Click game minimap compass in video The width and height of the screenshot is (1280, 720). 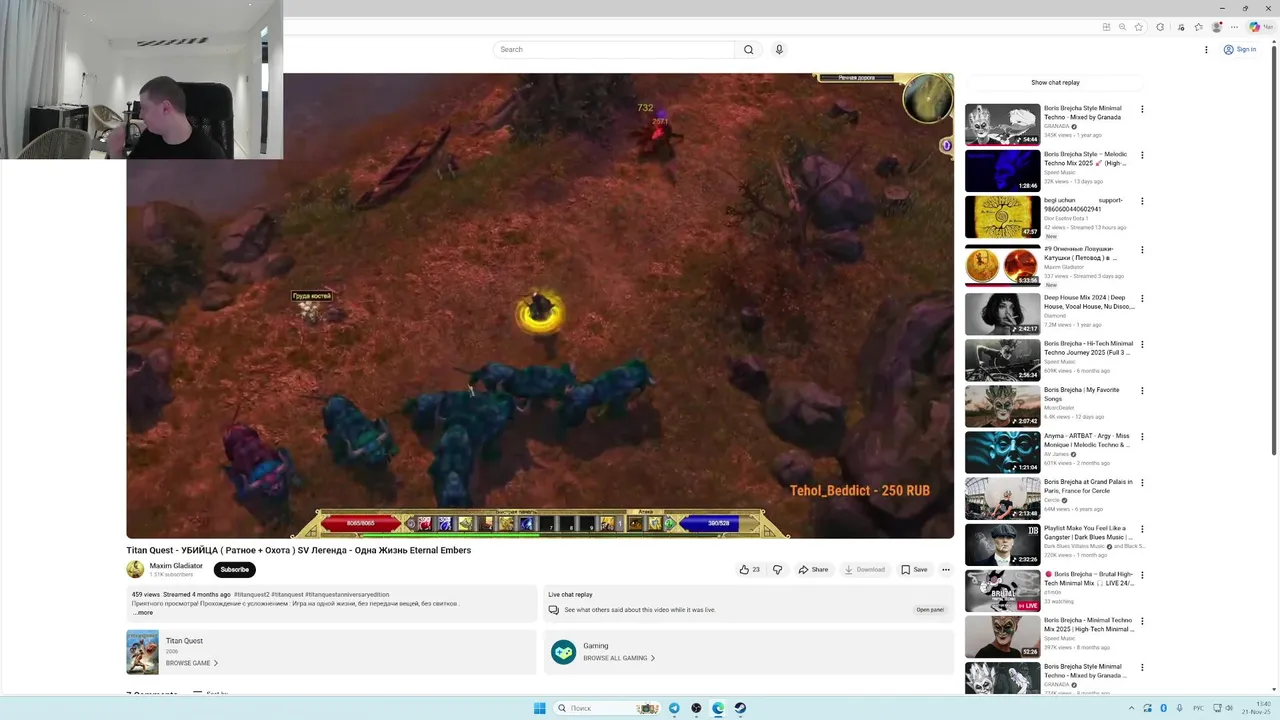pos(927,97)
